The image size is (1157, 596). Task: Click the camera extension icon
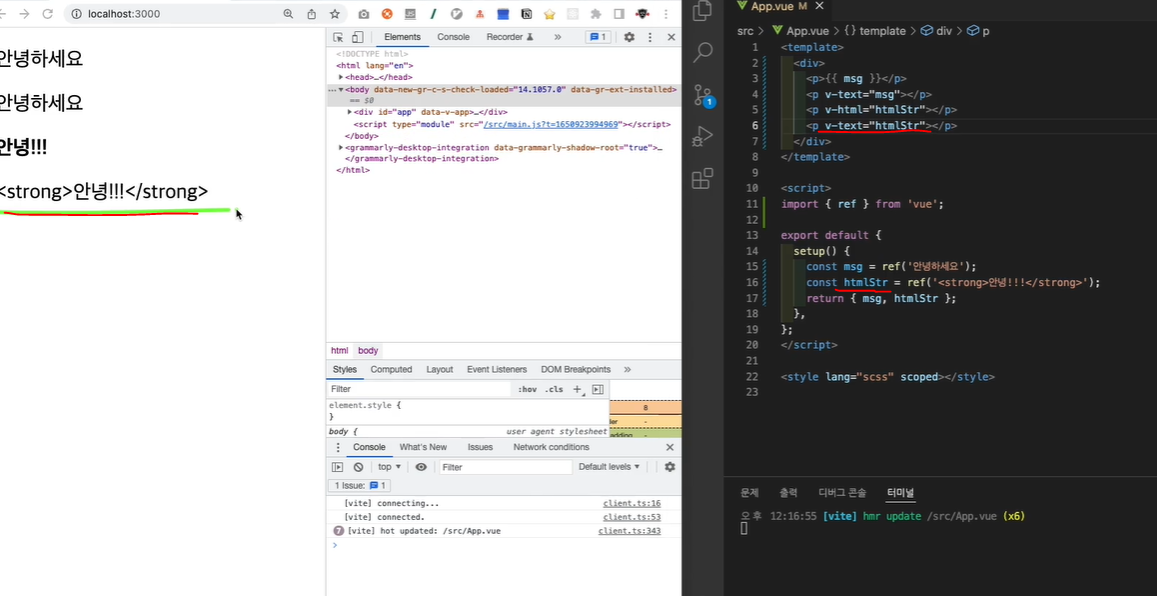click(x=364, y=14)
